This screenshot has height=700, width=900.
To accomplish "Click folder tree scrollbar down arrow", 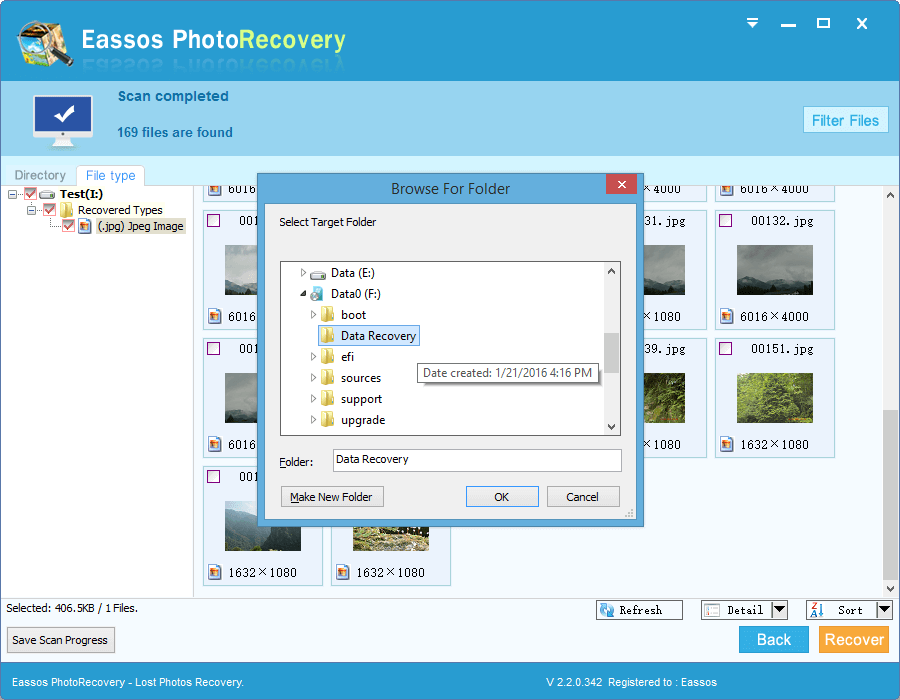I will (x=611, y=427).
